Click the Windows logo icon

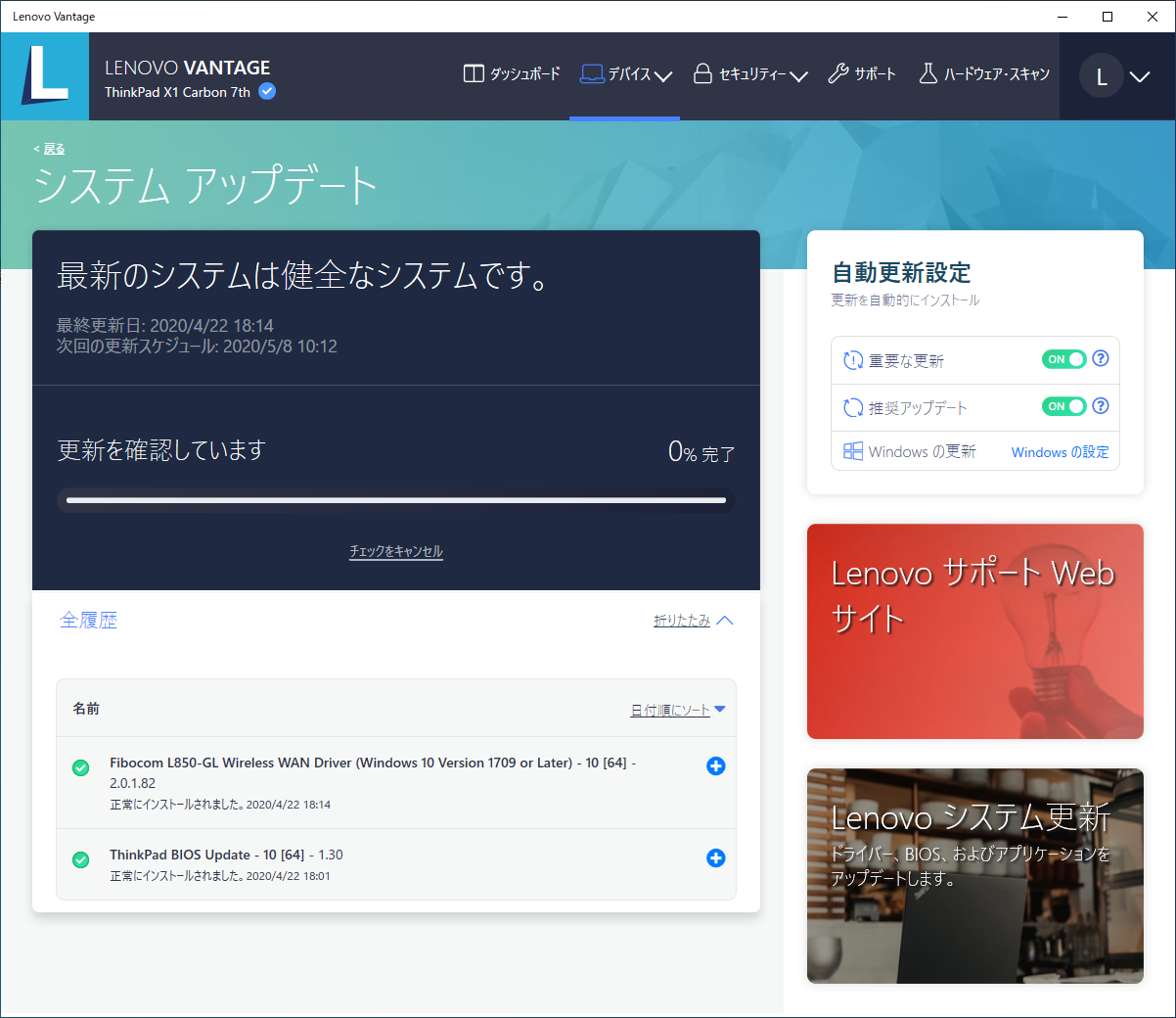[x=853, y=451]
